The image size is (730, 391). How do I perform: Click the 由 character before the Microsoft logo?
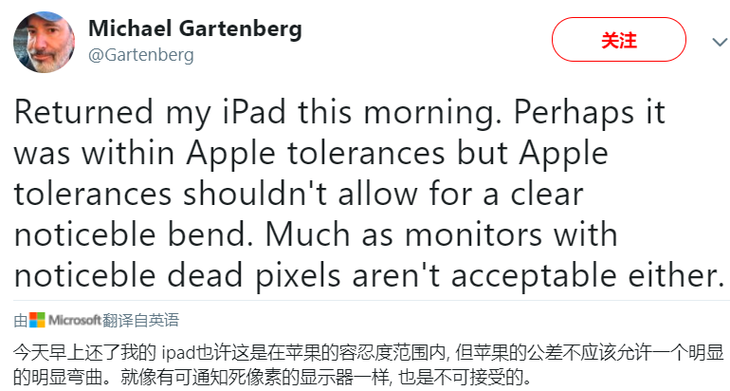(20, 320)
